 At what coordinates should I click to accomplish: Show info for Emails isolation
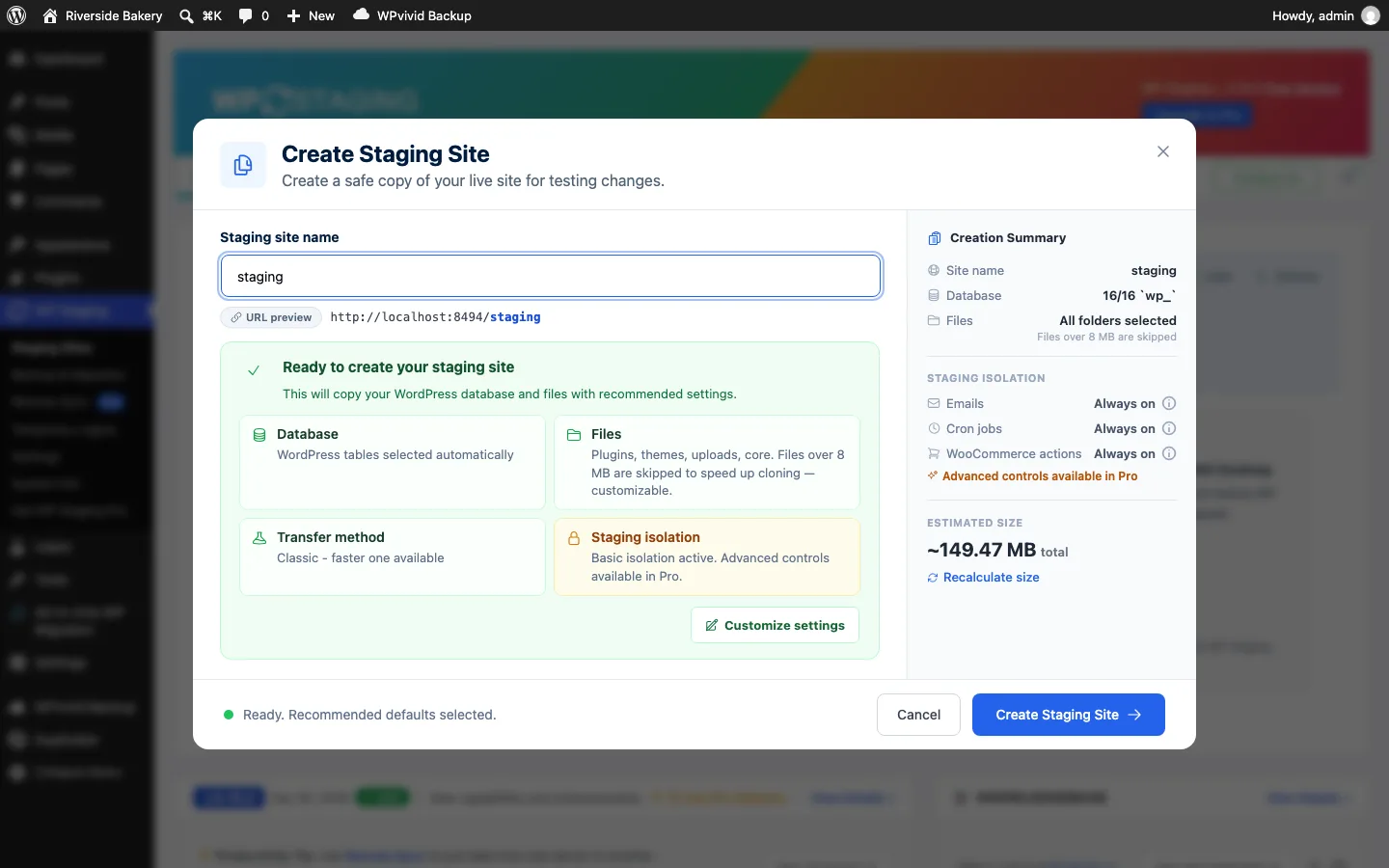click(x=1169, y=404)
